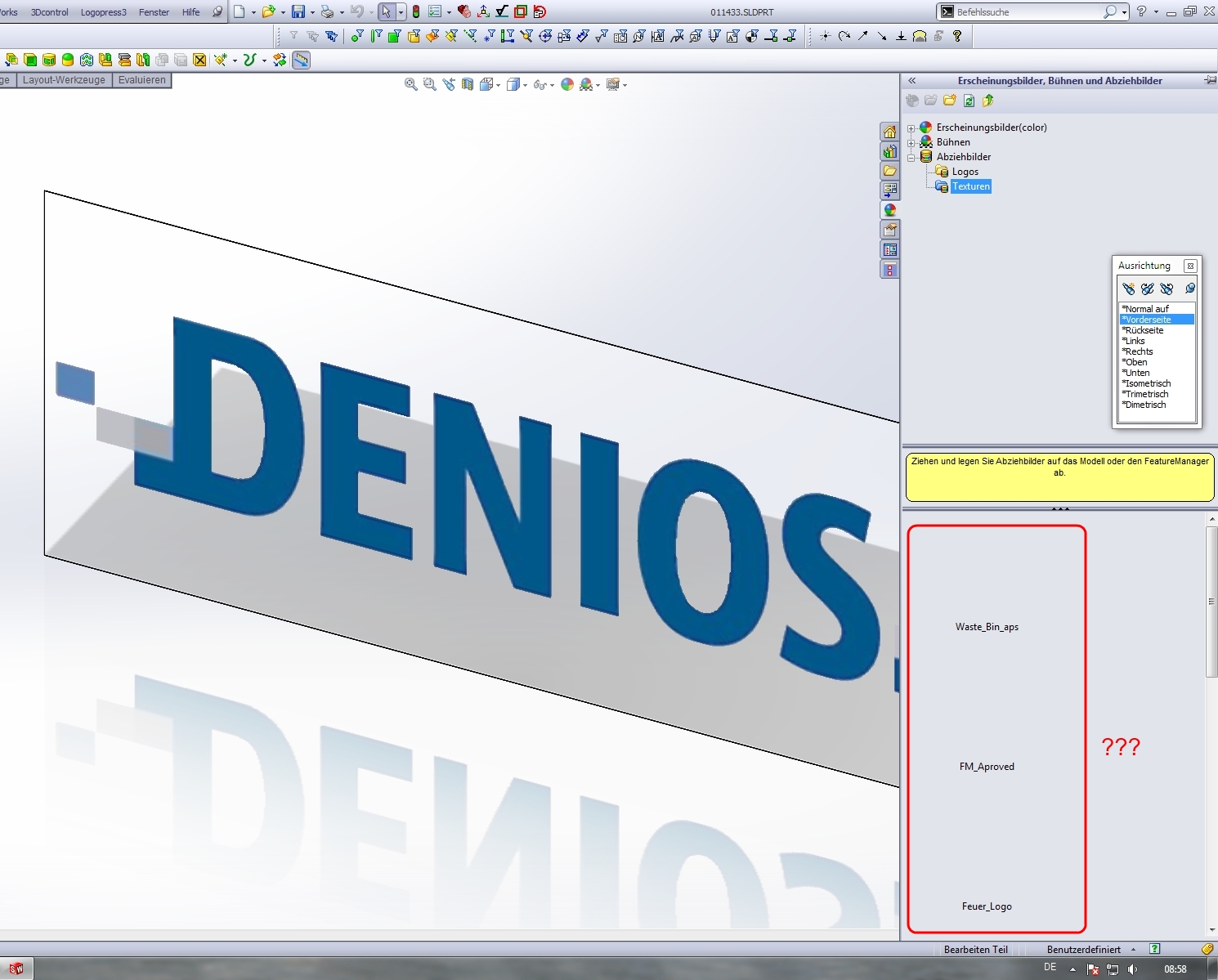Click the New document icon
Image resolution: width=1218 pixels, height=980 pixels.
[240, 11]
